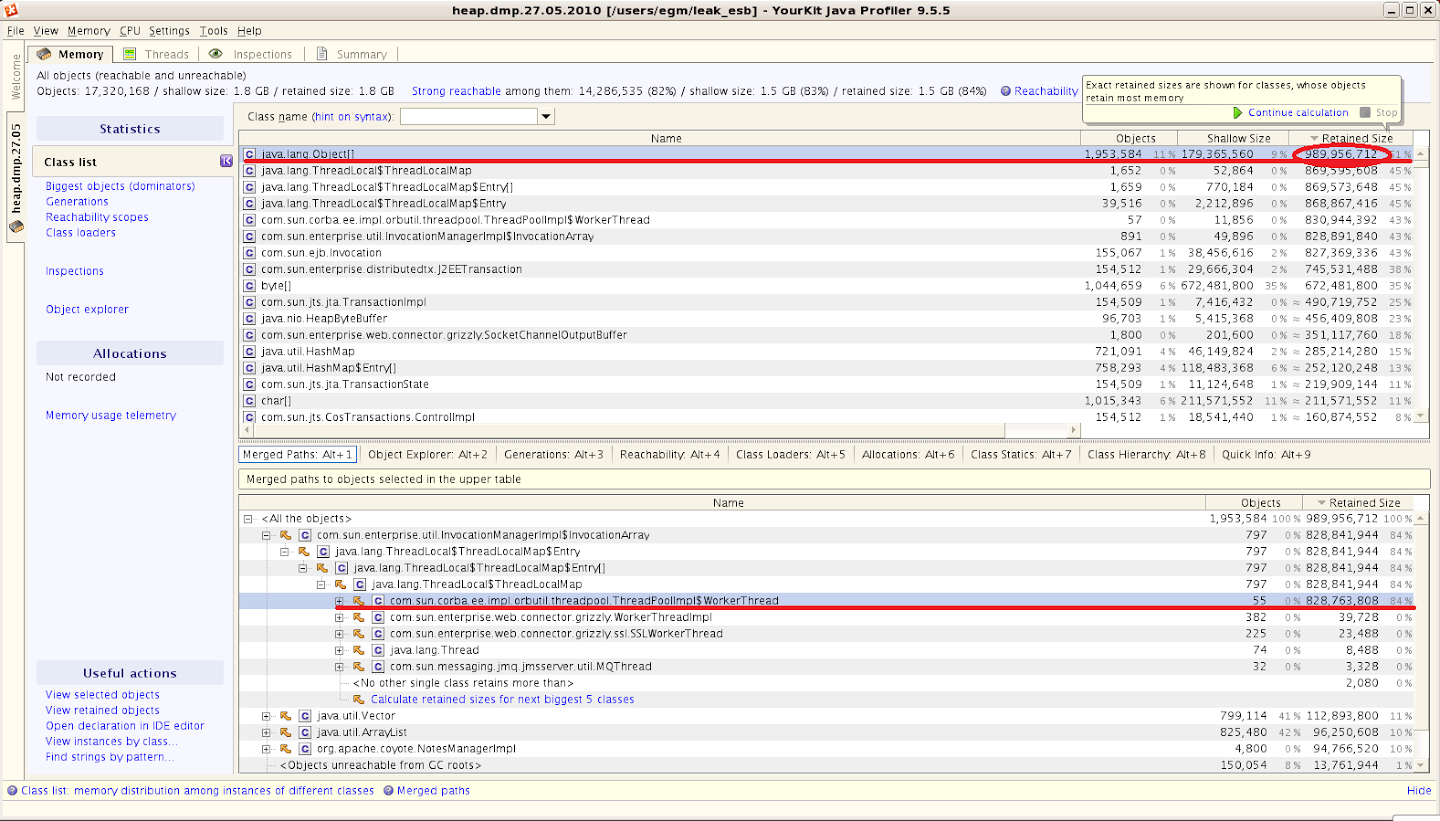Click View retained objects action
The image size is (1440, 821).
[x=102, y=710]
